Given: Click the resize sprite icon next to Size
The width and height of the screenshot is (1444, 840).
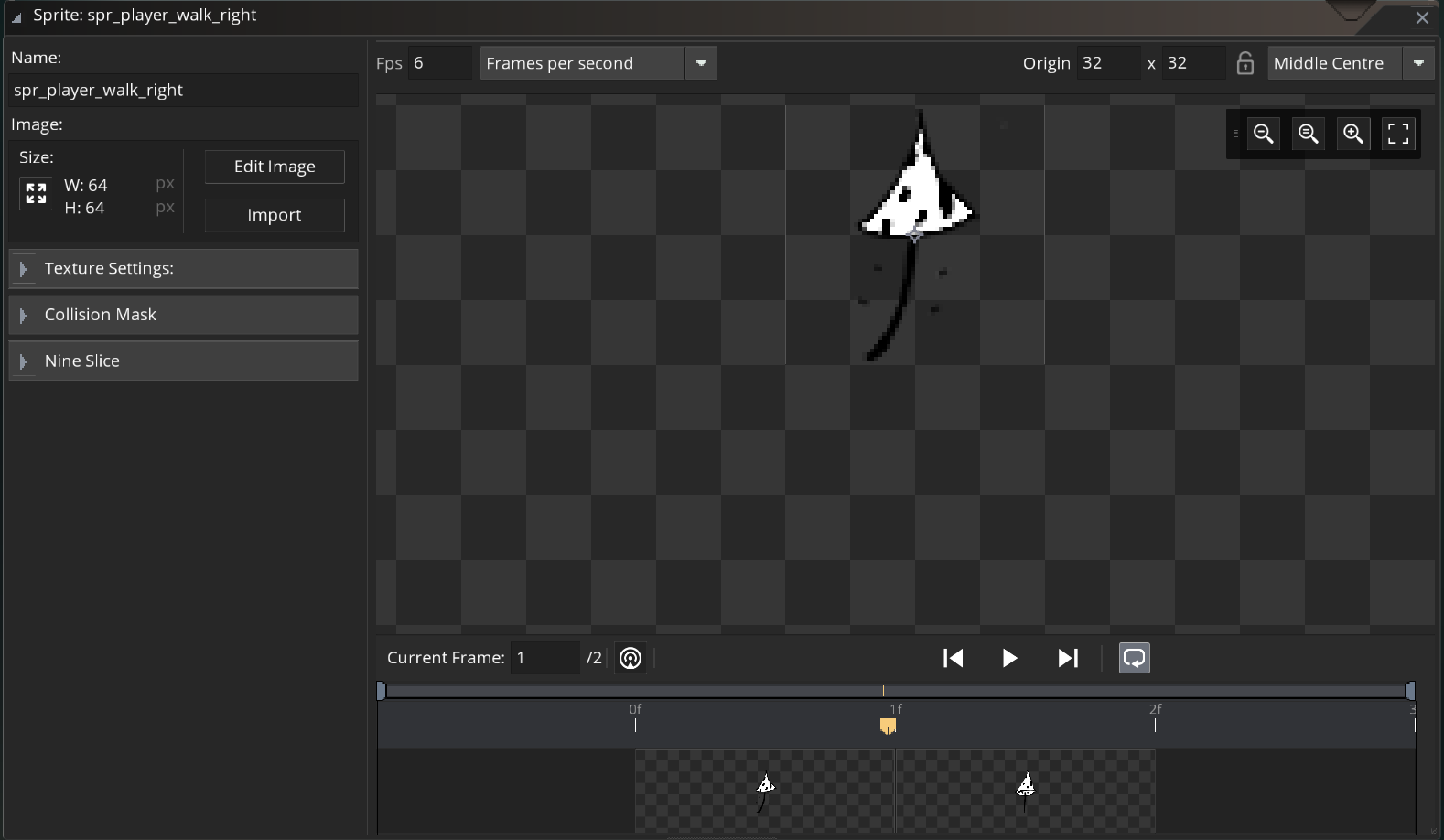Looking at the screenshot, I should click(x=36, y=193).
